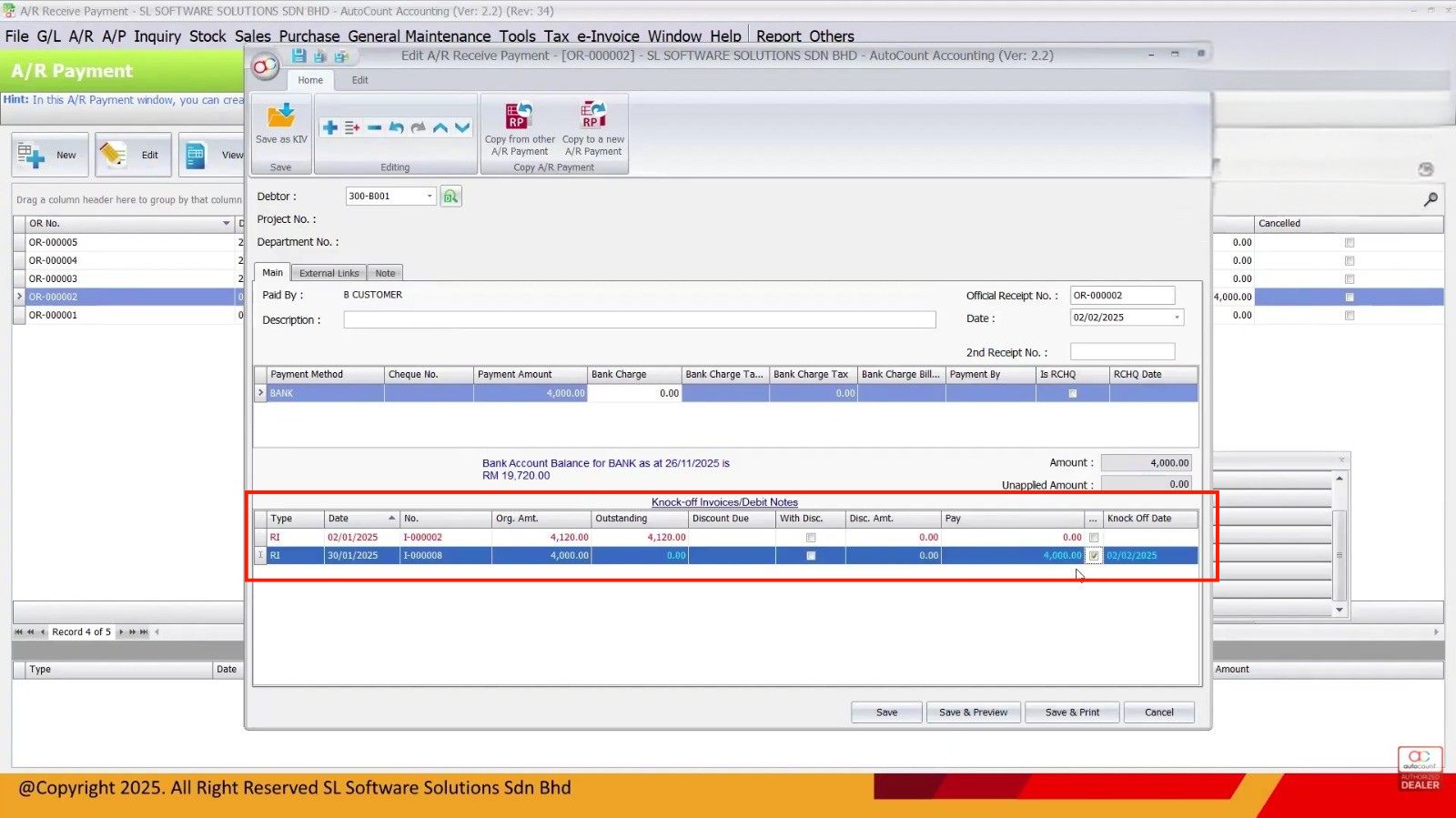Click the Knock Off Date cell 02/02/2025
This screenshot has width=1456, height=818.
coord(1150,556)
